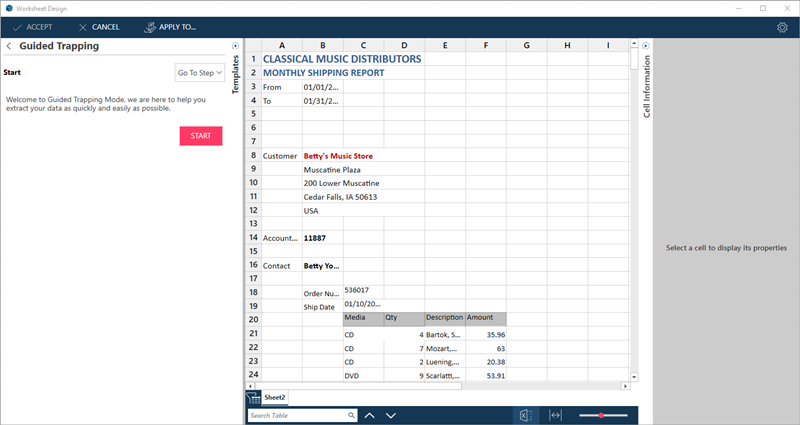This screenshot has width=800, height=425.
Task: Click the search magnifier icon
Action: (x=351, y=415)
